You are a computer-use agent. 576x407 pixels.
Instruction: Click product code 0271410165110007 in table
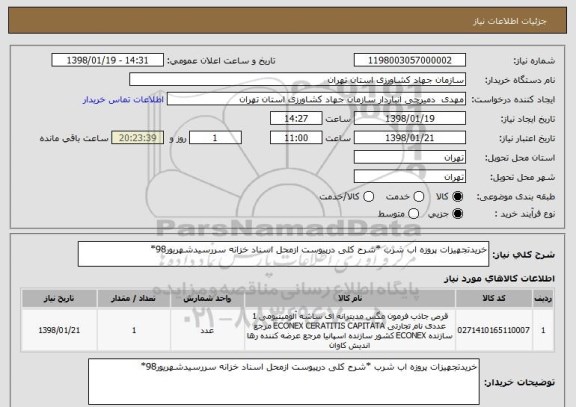point(493,330)
